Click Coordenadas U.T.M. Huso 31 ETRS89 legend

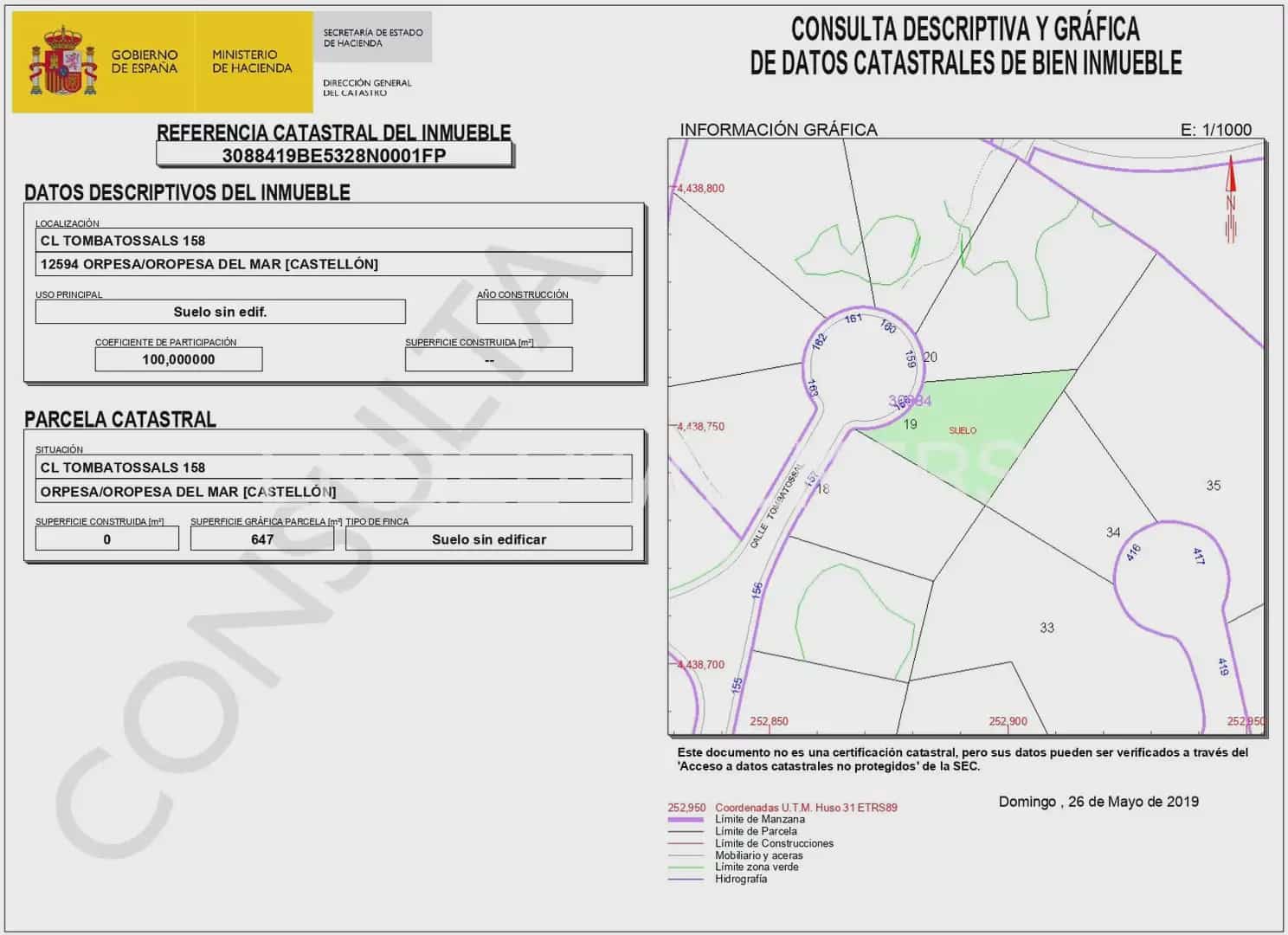tap(806, 808)
